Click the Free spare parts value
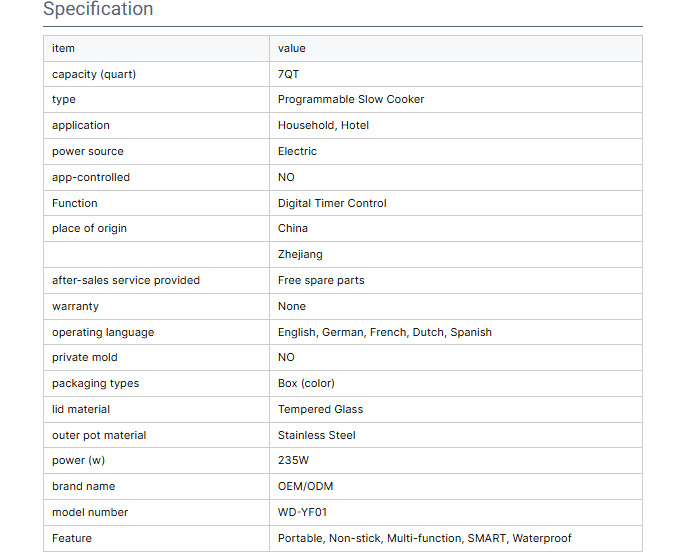Image resolution: width=691 pixels, height=556 pixels. tap(321, 281)
